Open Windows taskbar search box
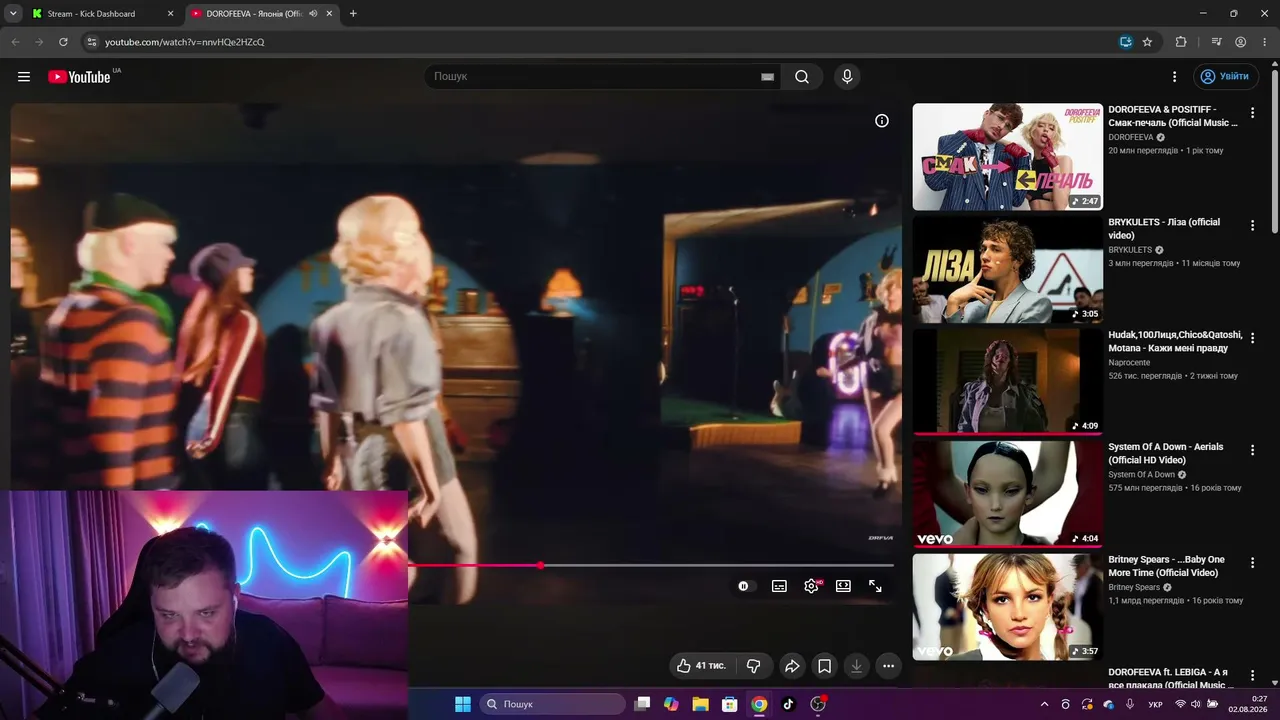This screenshot has height=720, width=1280. point(553,704)
